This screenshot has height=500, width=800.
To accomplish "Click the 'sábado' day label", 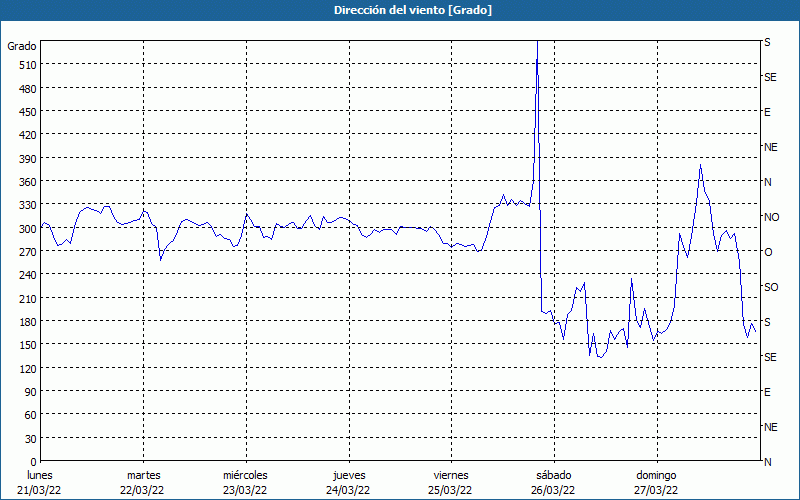I will [554, 476].
